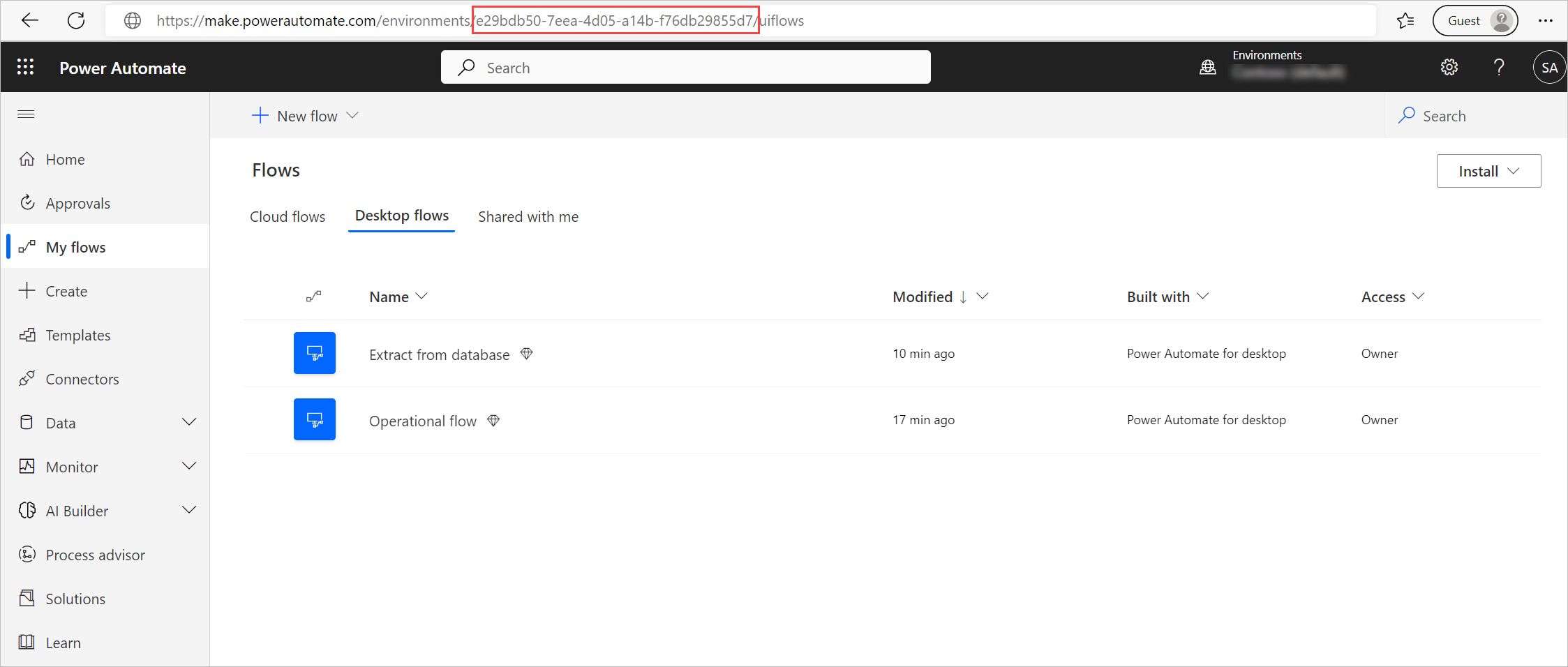Click the Learn link in sidebar
Screen dimensions: 1568x667
coord(63,642)
